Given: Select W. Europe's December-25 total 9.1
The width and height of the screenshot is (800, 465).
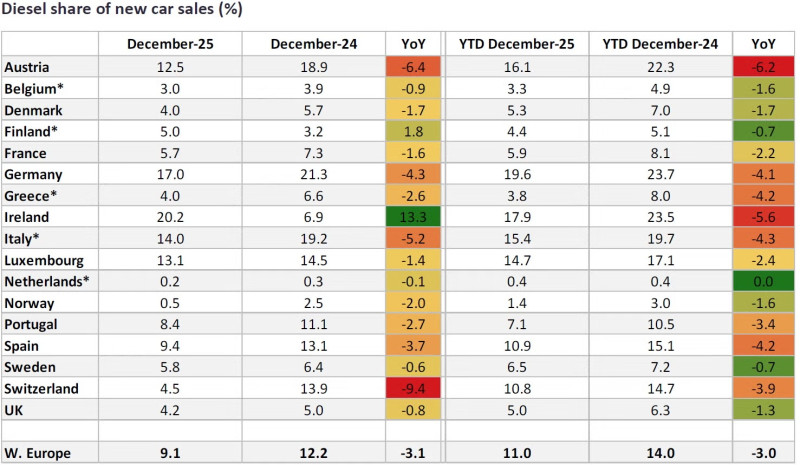Looking at the screenshot, I should tap(170, 453).
